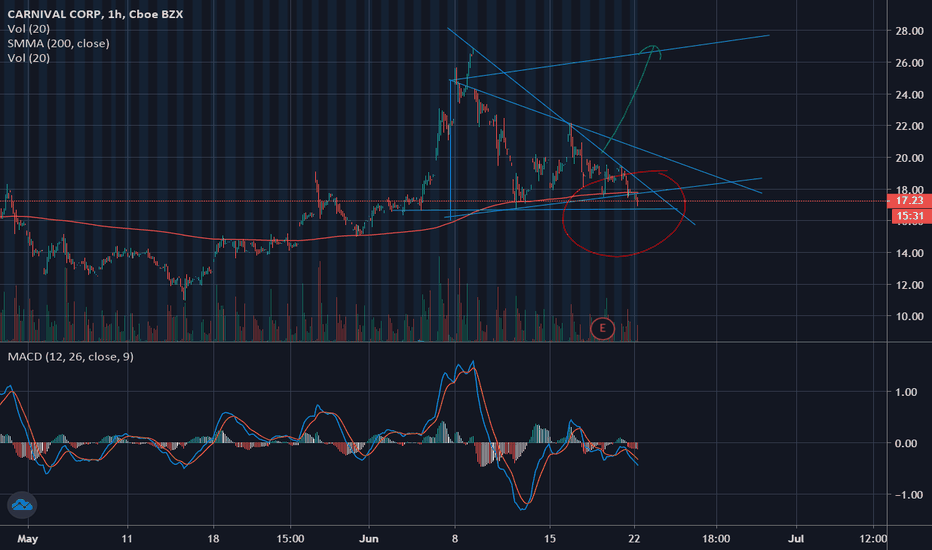Click the Jun date label
The image size is (932, 550).
point(369,539)
